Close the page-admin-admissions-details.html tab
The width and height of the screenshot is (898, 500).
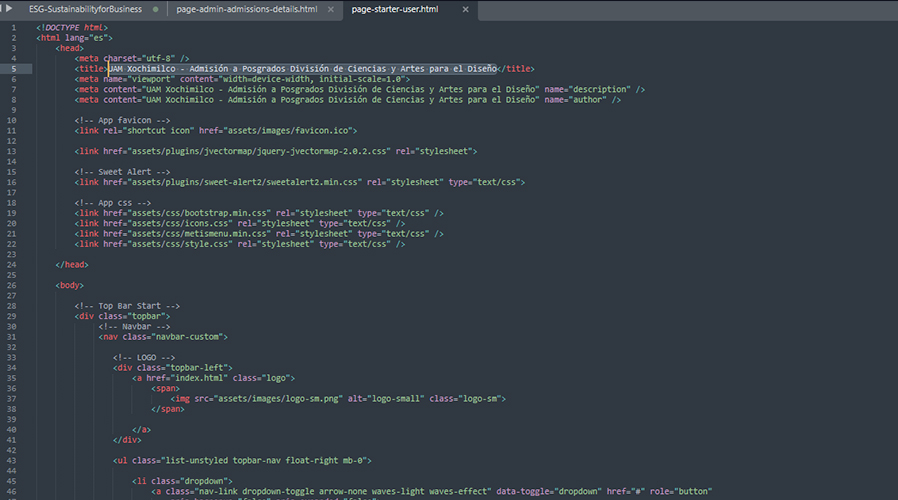click(331, 10)
